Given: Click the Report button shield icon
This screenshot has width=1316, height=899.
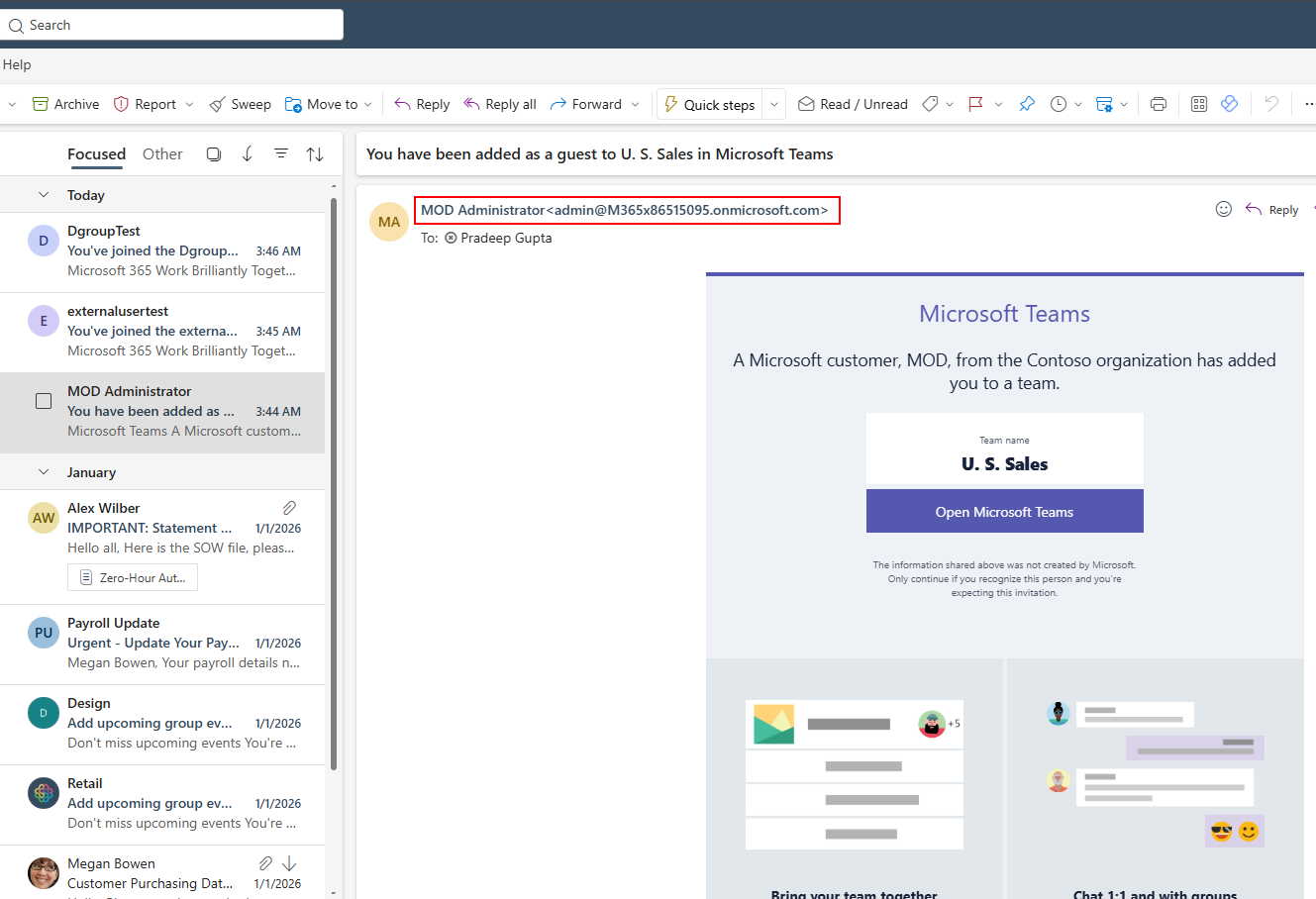Looking at the screenshot, I should click(122, 104).
